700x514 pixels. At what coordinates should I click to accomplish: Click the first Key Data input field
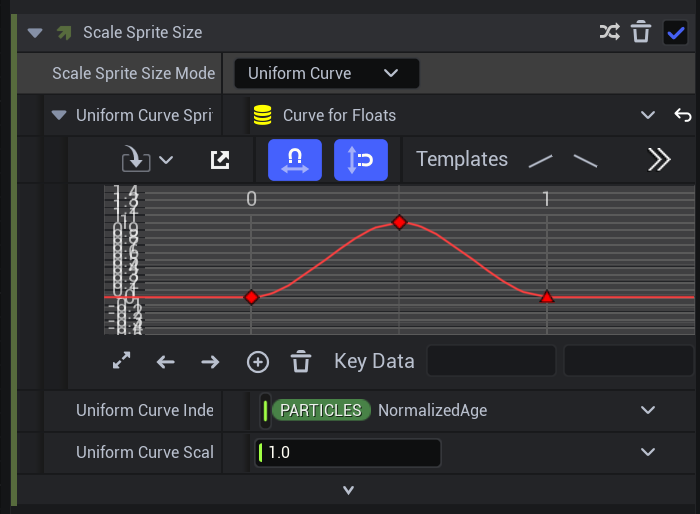pyautogui.click(x=491, y=361)
